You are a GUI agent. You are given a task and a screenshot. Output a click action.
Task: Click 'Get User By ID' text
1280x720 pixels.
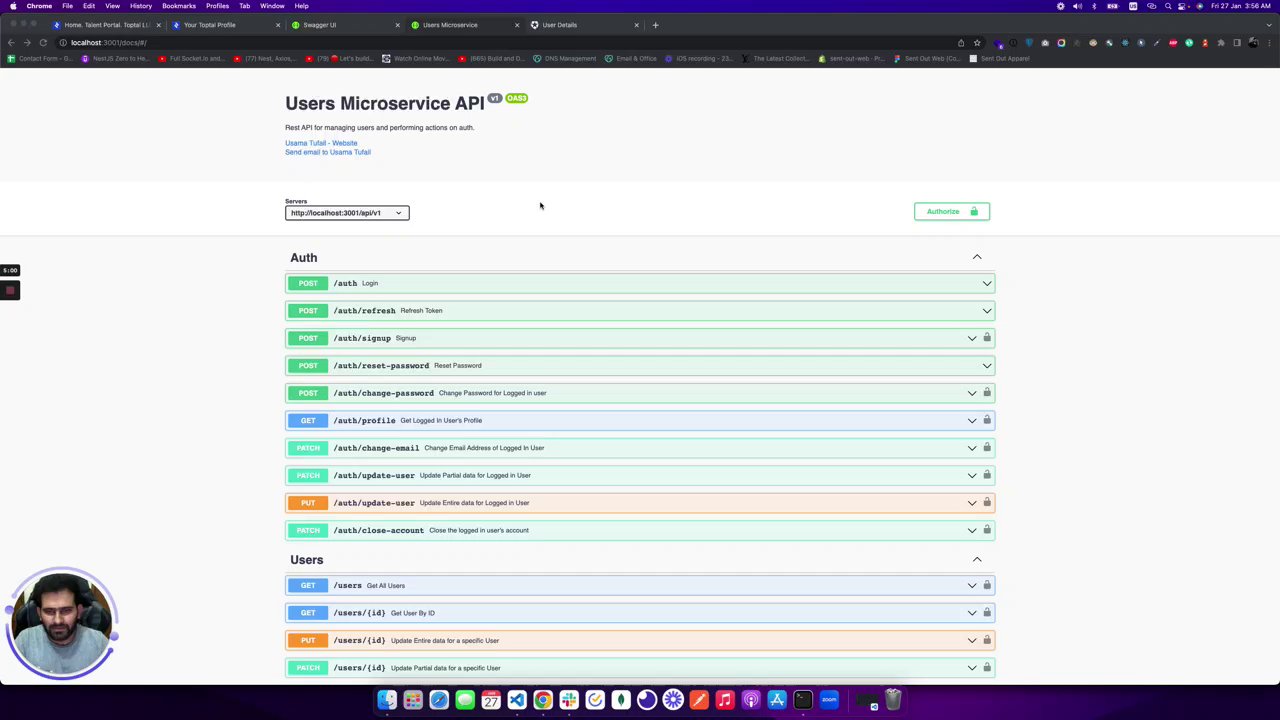coord(413,613)
